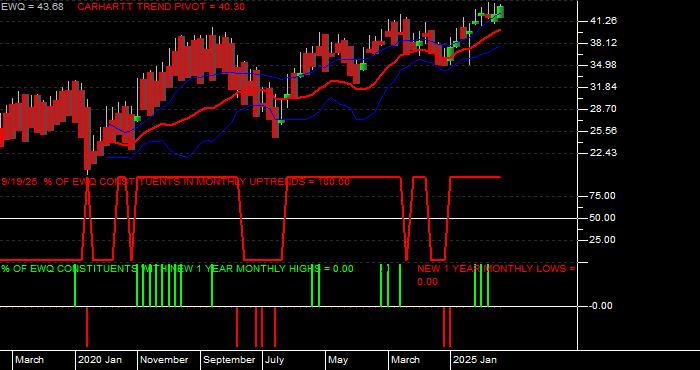Click the March label before 2025 Jan
Screen dimensions: 700x370
[406, 360]
